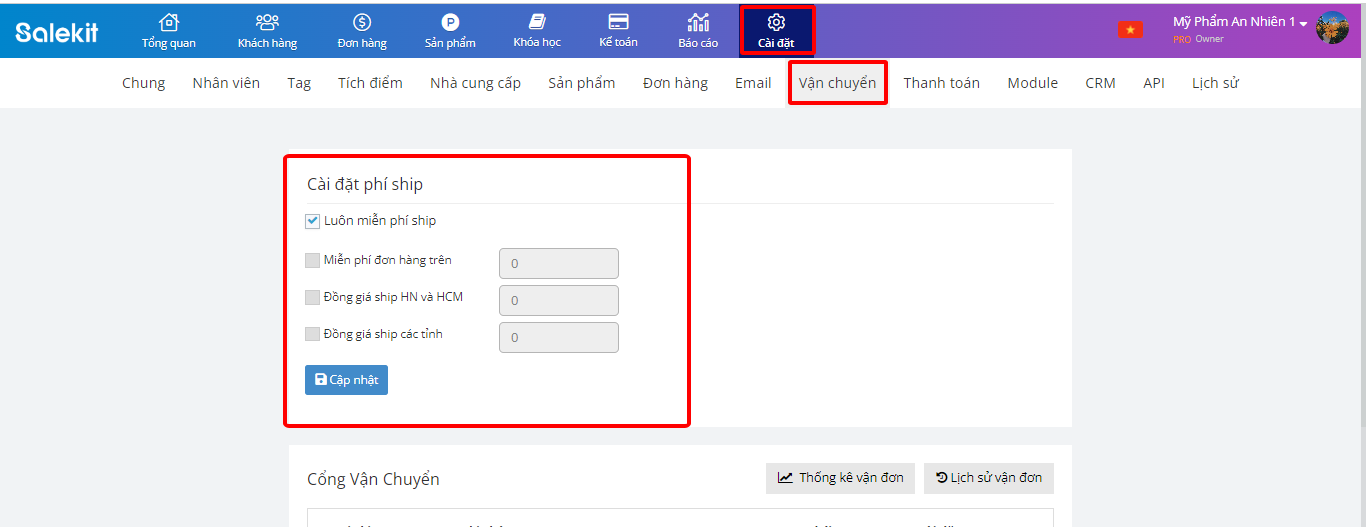Image resolution: width=1366 pixels, height=527 pixels.
Task: View Lịch sử vận đơn history
Action: pos(988,478)
